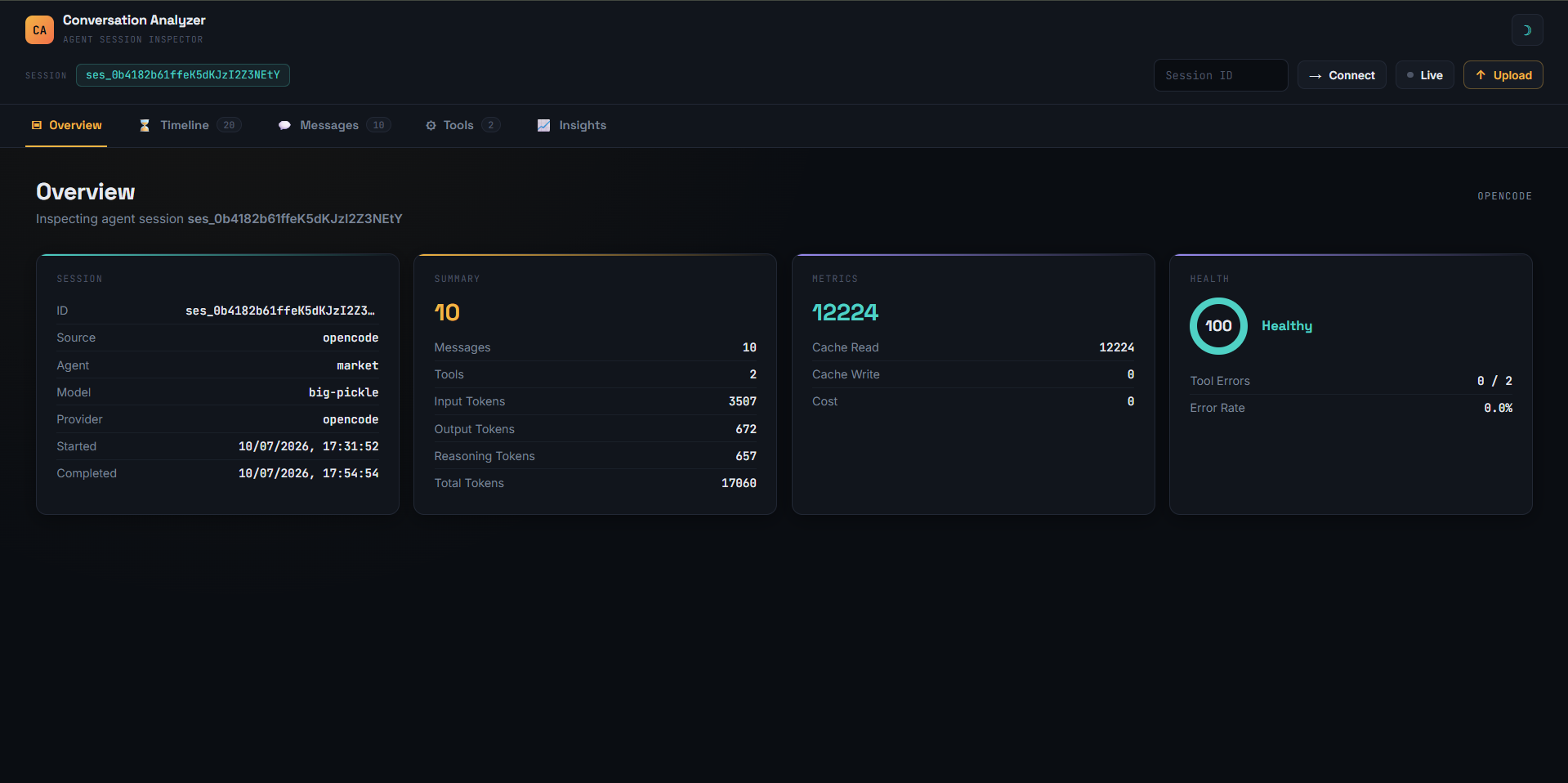Click the OPENCODE source label
The width and height of the screenshot is (1568, 783).
1504,196
